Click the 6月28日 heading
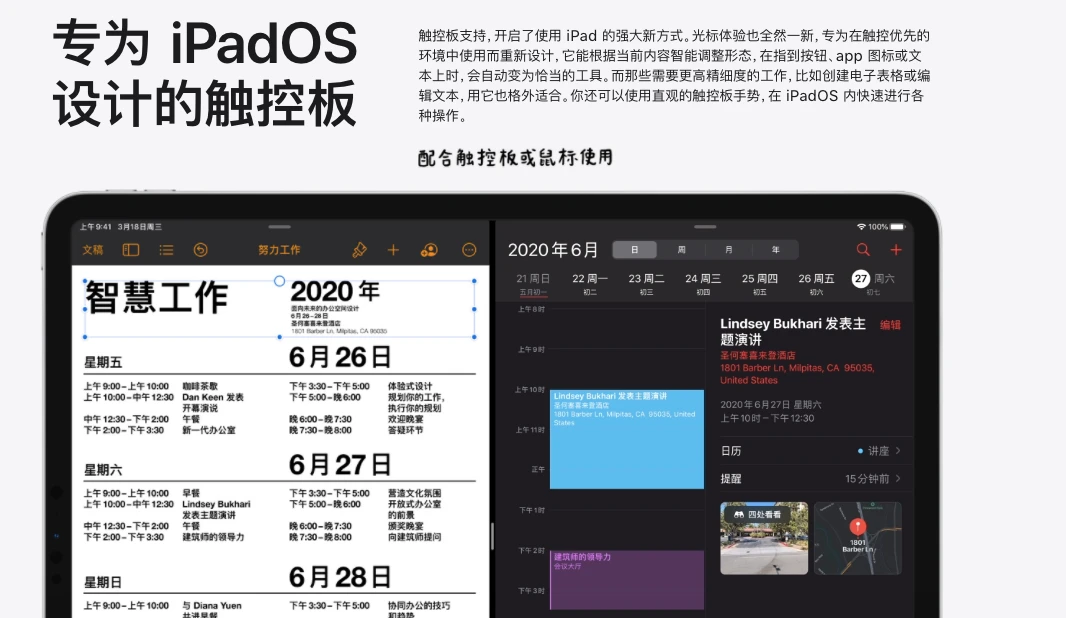 point(340,577)
